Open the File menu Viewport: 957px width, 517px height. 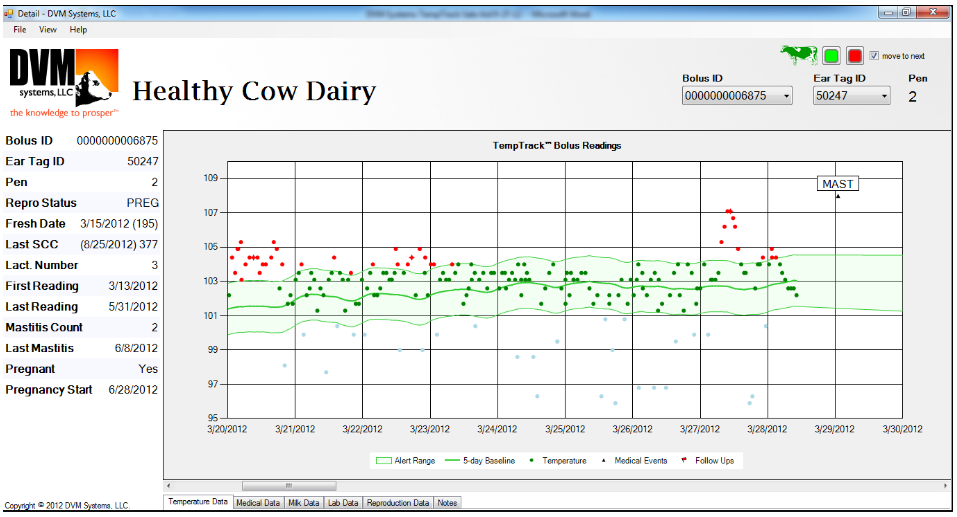20,30
